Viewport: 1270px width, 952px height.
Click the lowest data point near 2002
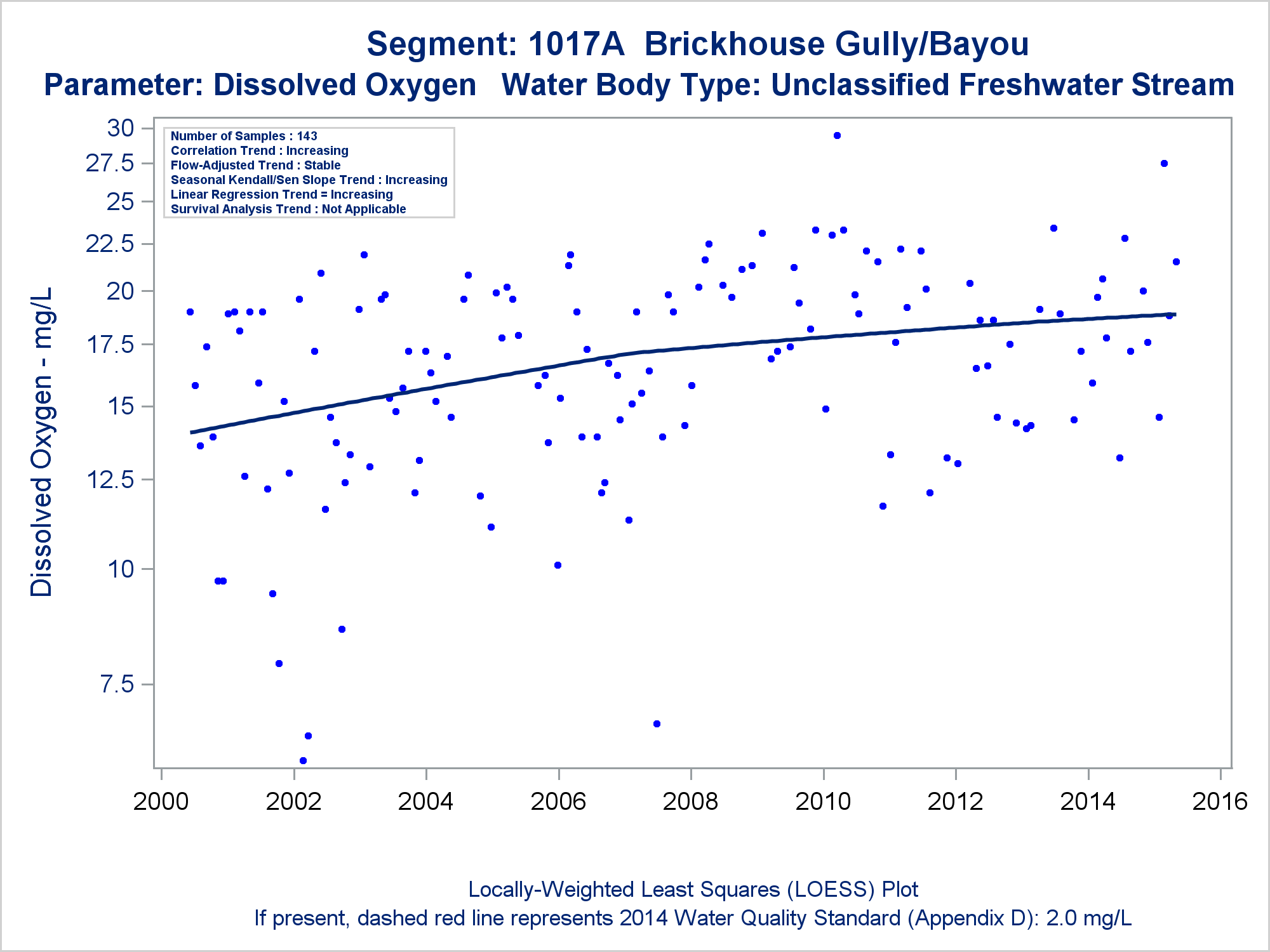tap(303, 760)
